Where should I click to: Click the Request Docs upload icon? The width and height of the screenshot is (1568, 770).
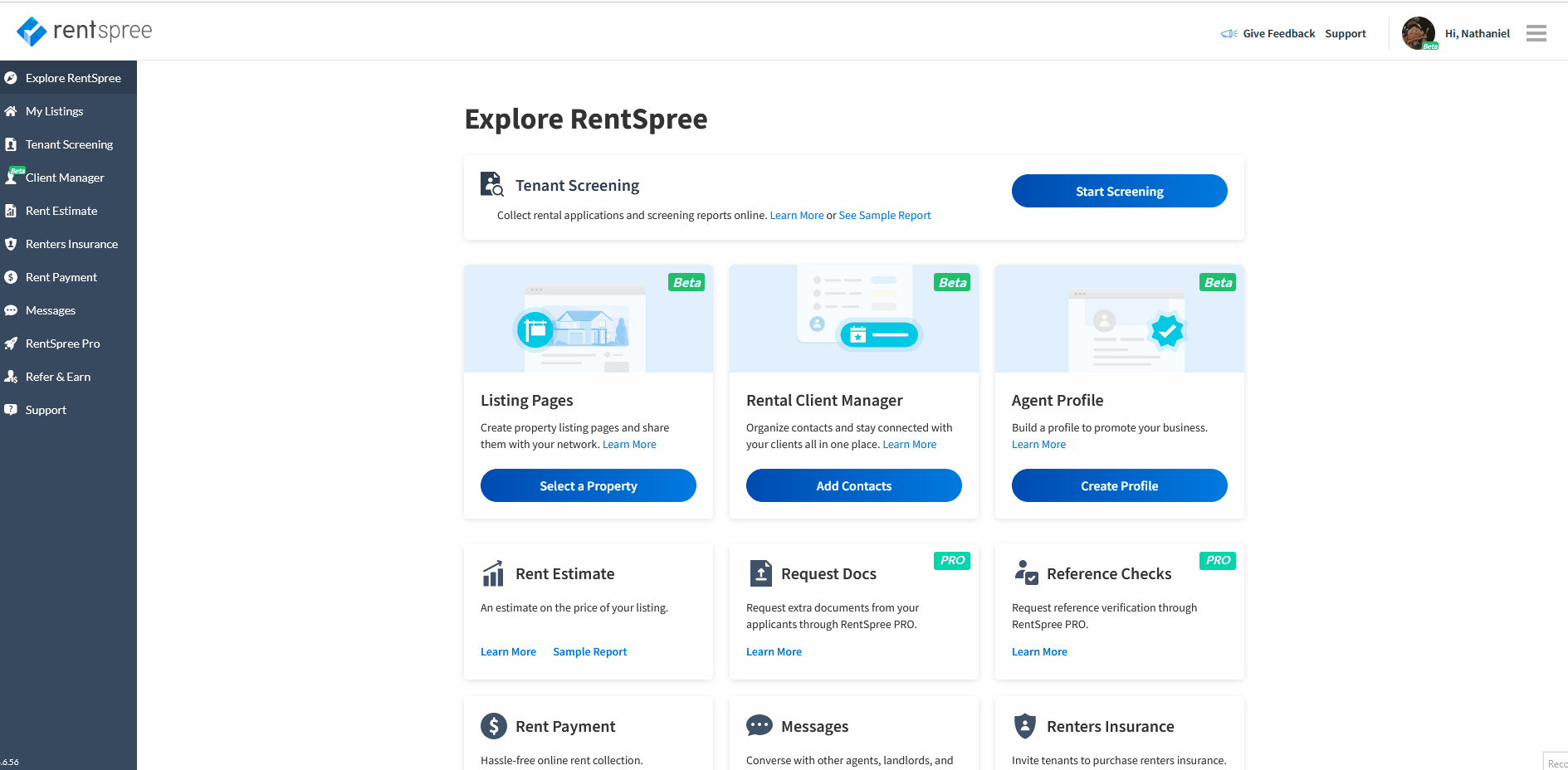(761, 573)
